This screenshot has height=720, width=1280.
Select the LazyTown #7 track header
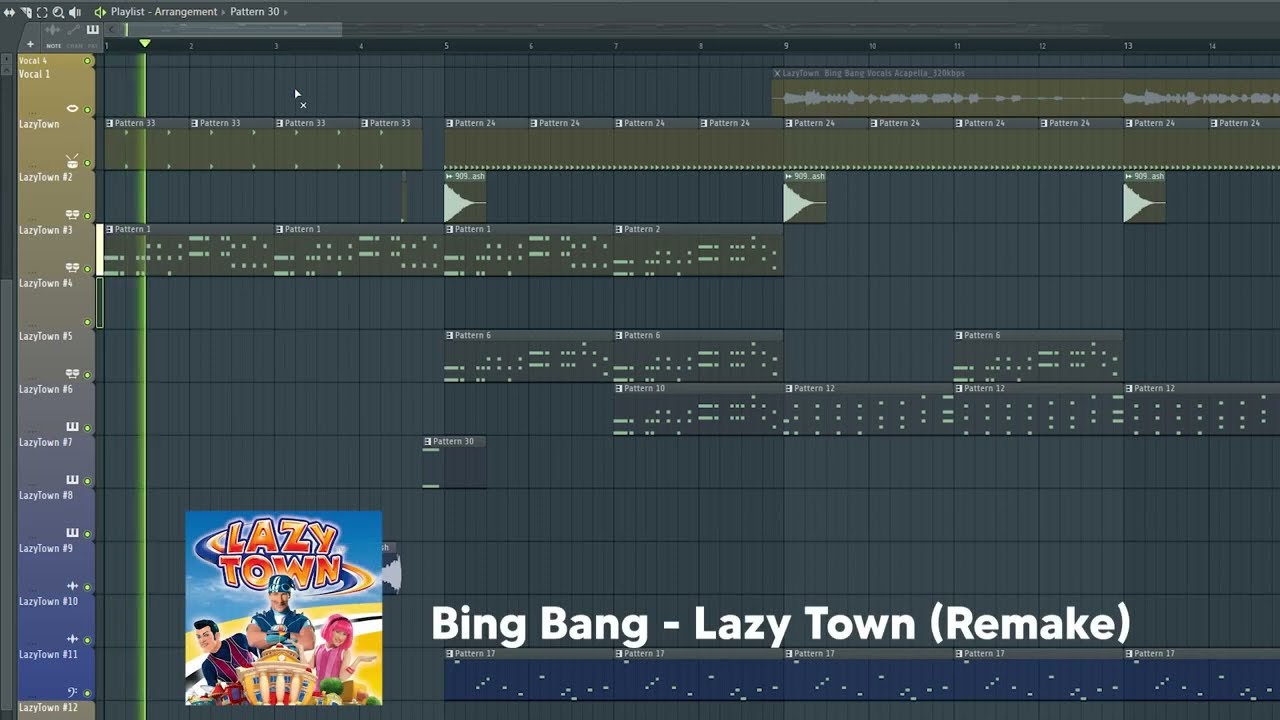[57, 461]
